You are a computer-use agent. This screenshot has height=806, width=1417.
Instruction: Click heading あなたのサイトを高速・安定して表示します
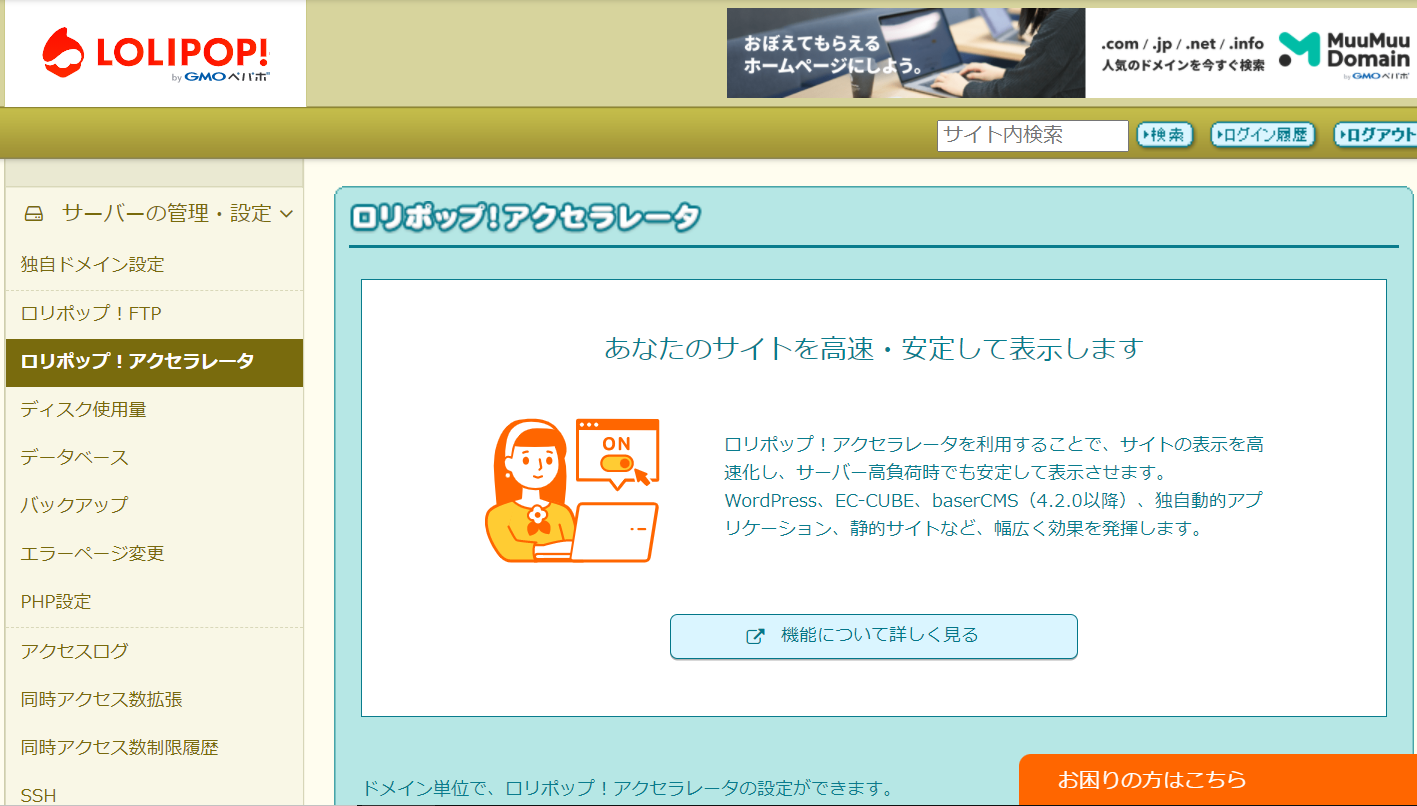coord(873,349)
